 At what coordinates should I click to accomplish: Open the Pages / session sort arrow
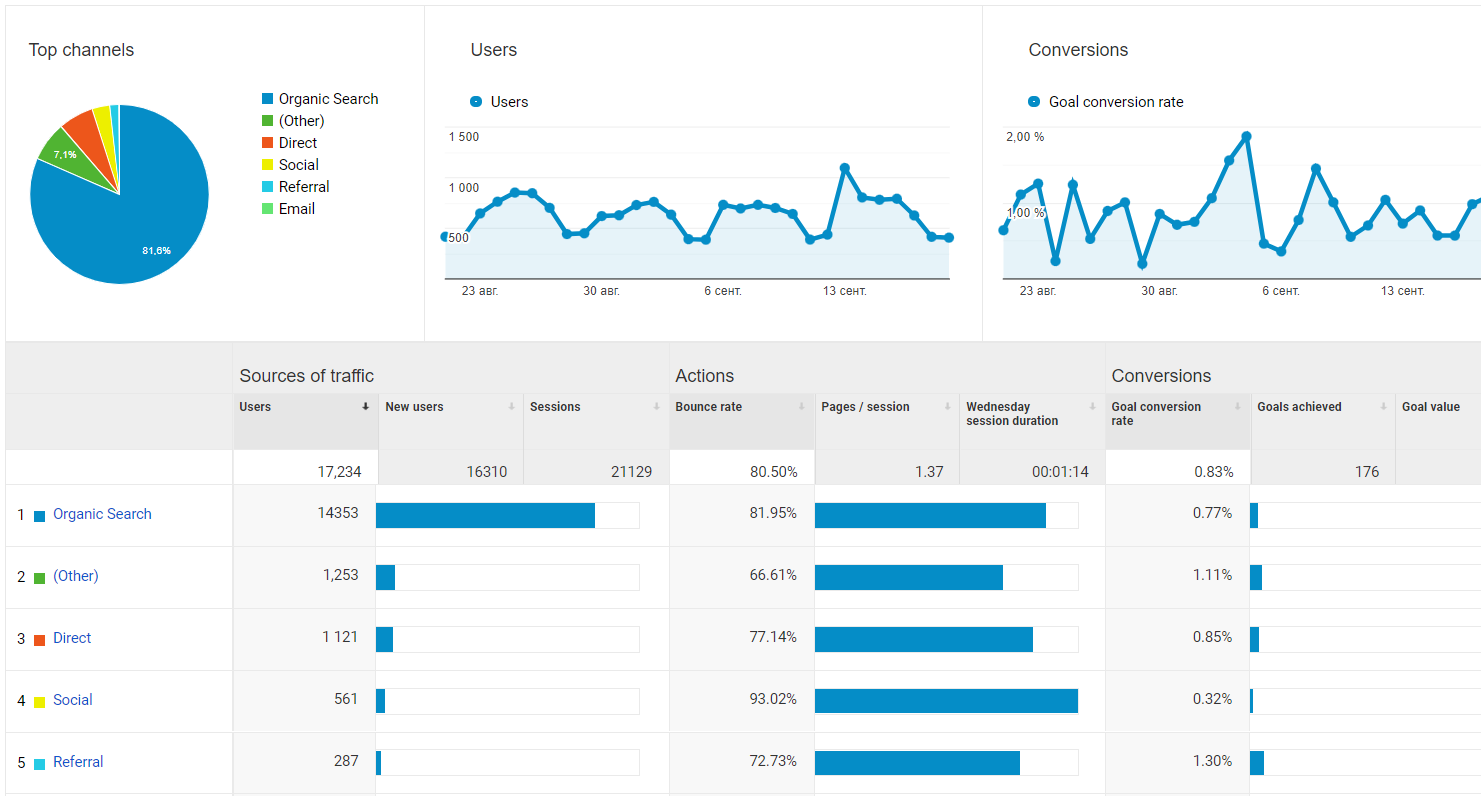(946, 407)
